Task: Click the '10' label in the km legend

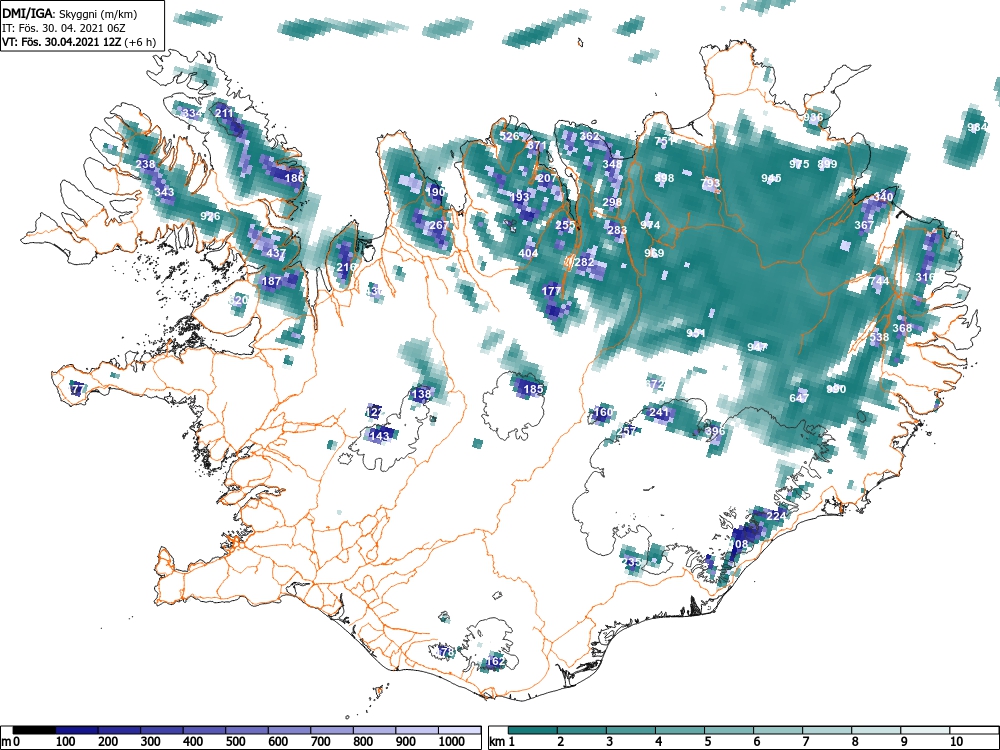Action: [x=956, y=741]
